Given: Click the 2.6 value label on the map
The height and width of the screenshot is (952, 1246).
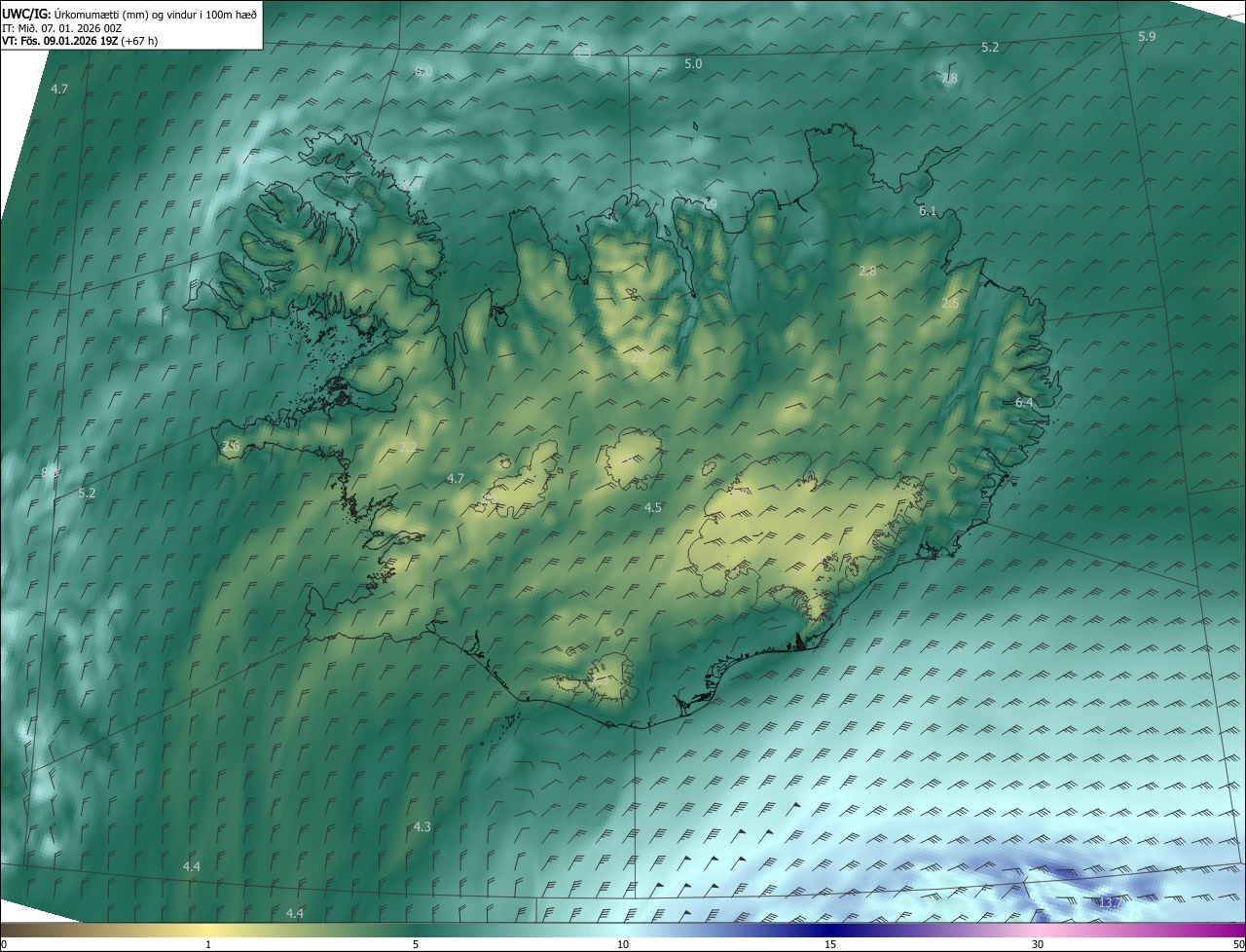Looking at the screenshot, I should tap(231, 446).
